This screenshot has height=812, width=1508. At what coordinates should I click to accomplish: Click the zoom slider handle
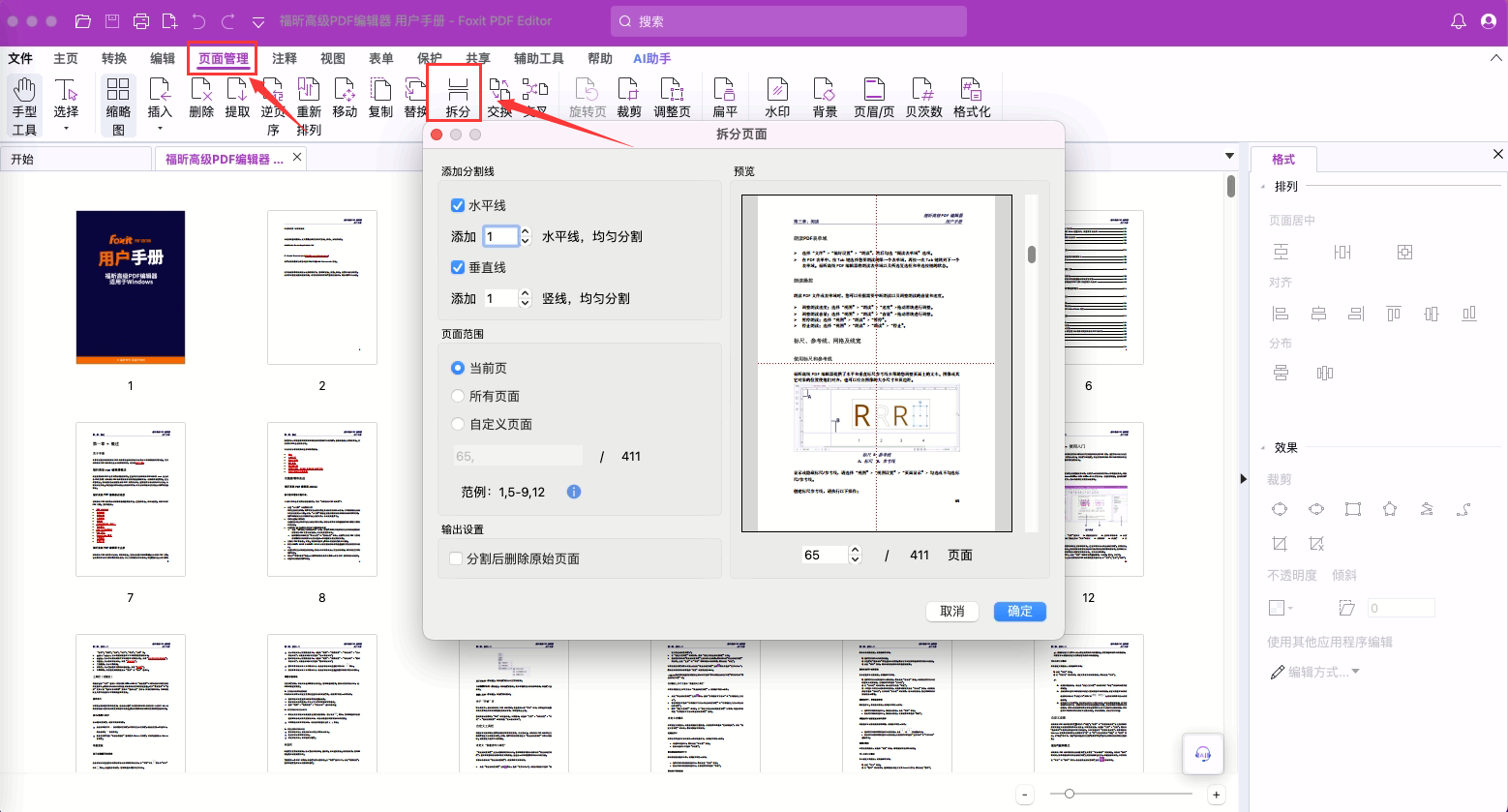point(1069,794)
